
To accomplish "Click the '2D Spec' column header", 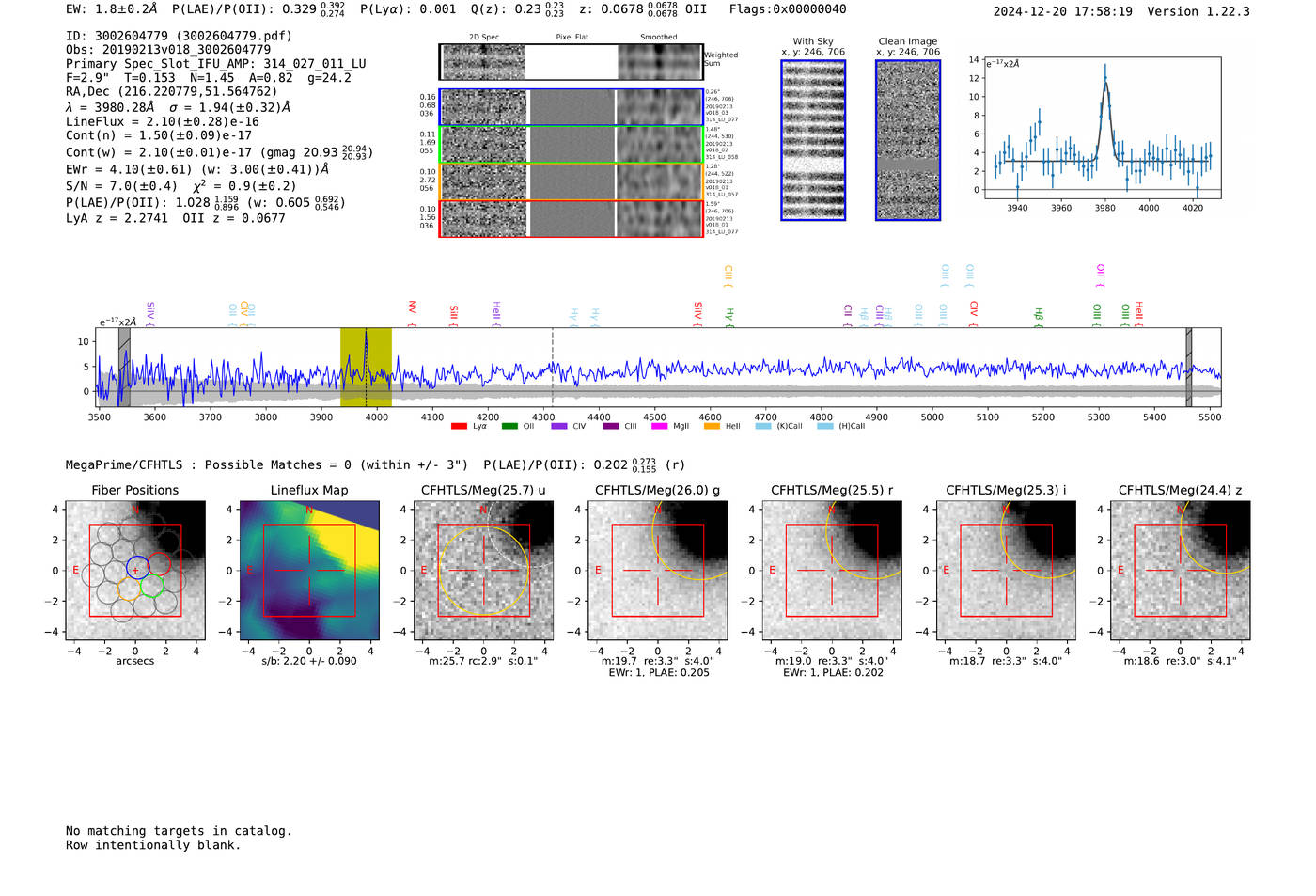I will 484,38.
